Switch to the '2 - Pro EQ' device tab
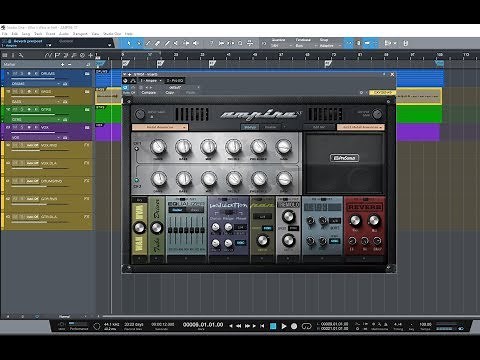This screenshot has width=480, height=360. (x=175, y=81)
